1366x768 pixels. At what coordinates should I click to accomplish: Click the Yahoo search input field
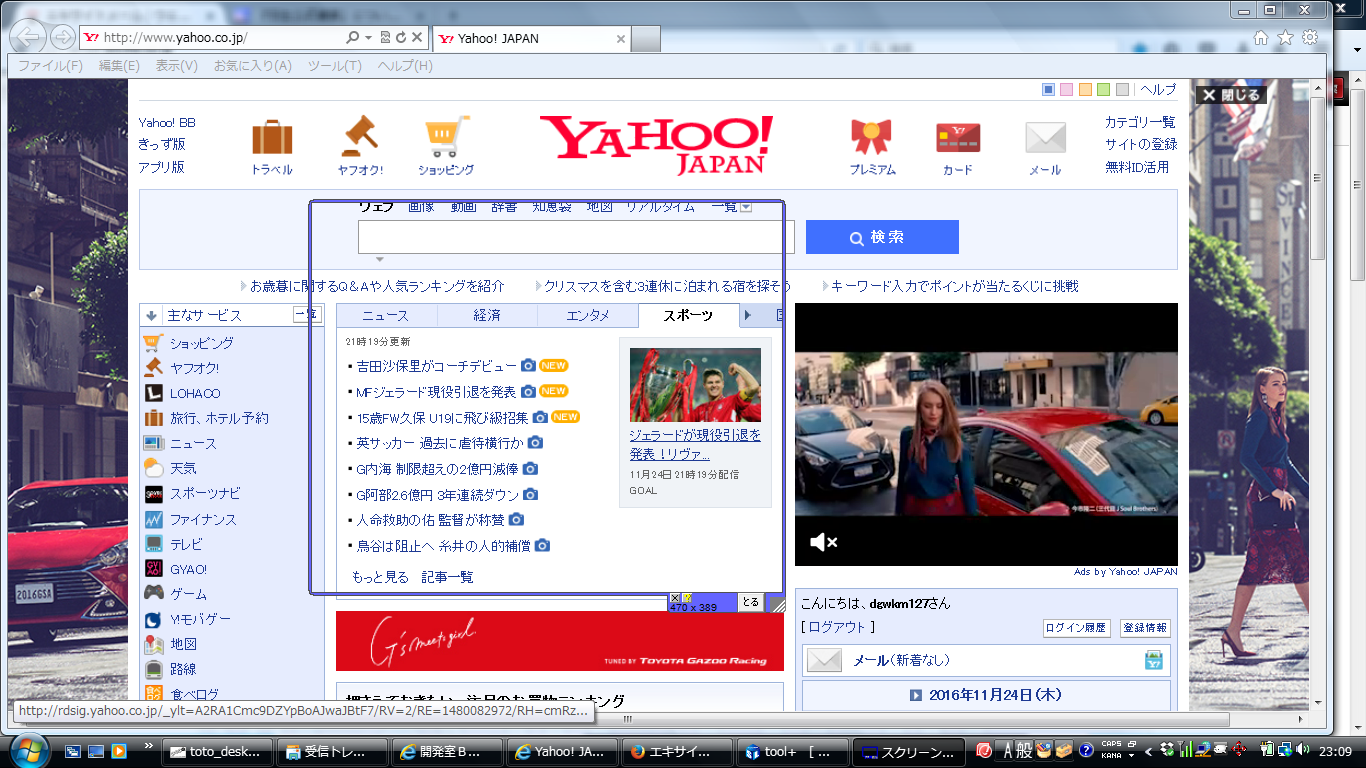point(576,237)
